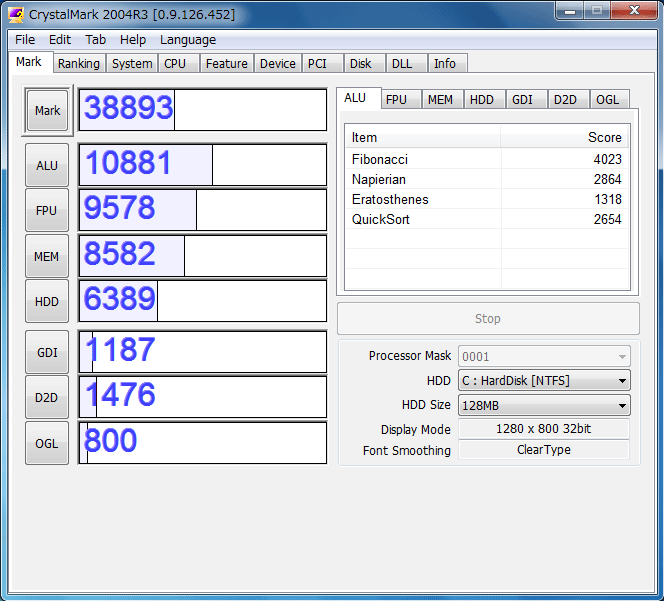The width and height of the screenshot is (664, 601).
Task: Open the Language menu
Action: [188, 40]
